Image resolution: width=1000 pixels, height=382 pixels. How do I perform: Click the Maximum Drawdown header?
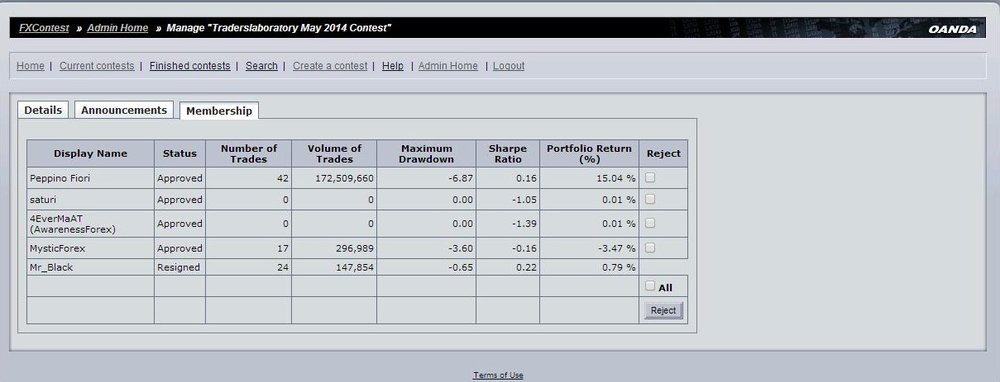[x=427, y=154]
